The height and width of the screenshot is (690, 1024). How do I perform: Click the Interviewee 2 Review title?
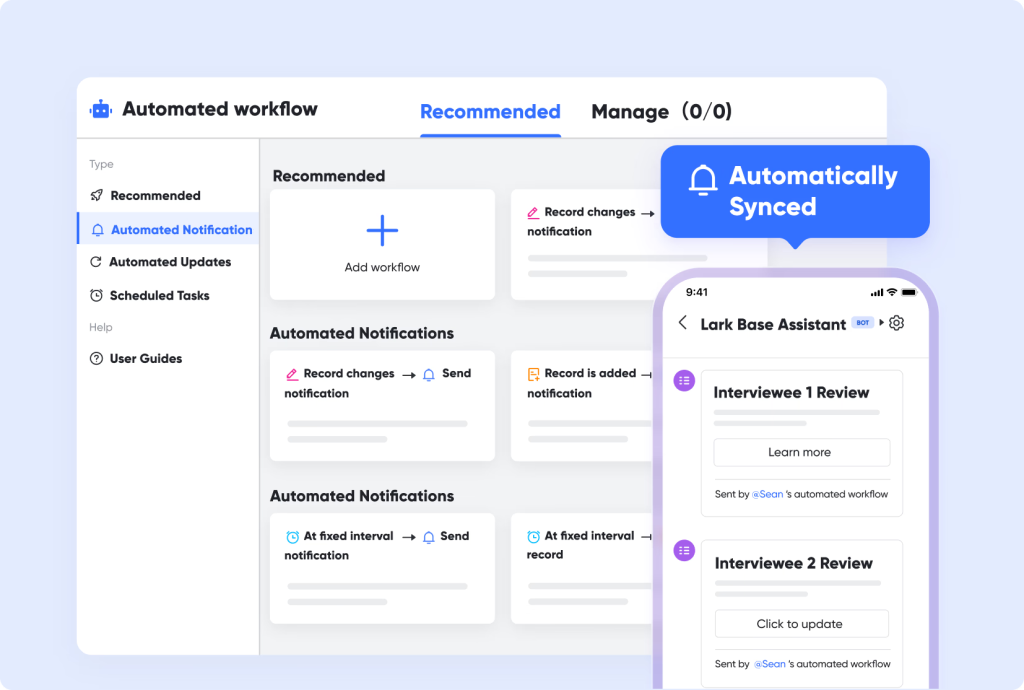793,563
